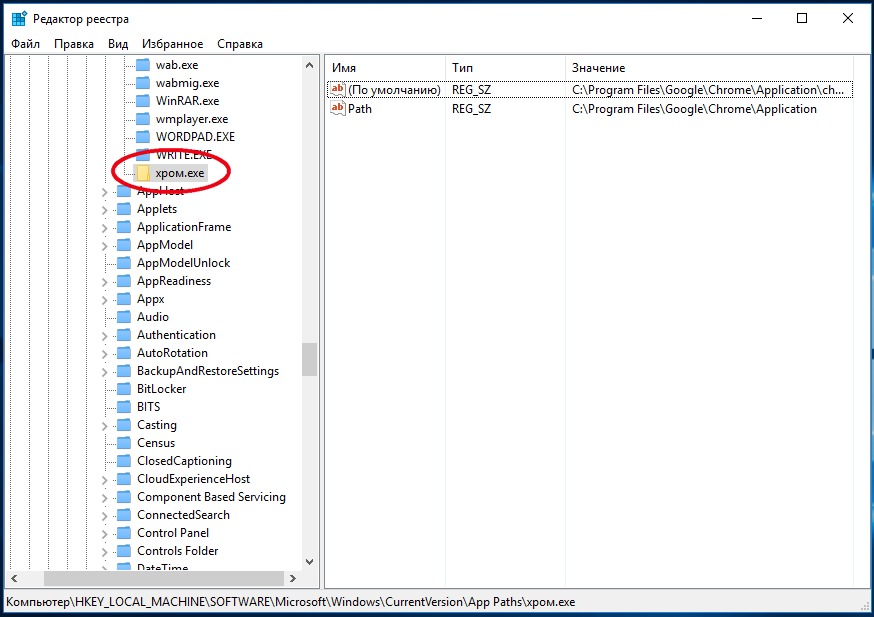The height and width of the screenshot is (617, 874).
Task: Open the Файл menu
Action: (26, 44)
